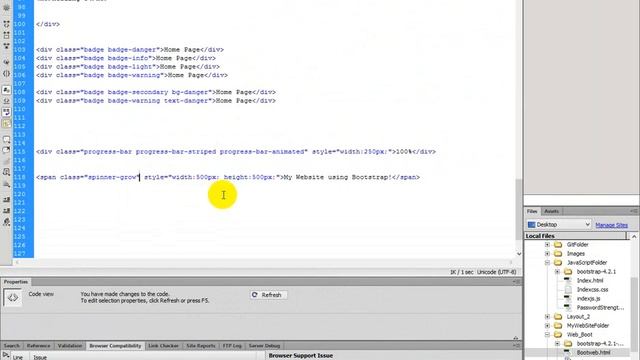Open the Reference tab
Viewport: 640px width, 360px height.
tap(38, 346)
